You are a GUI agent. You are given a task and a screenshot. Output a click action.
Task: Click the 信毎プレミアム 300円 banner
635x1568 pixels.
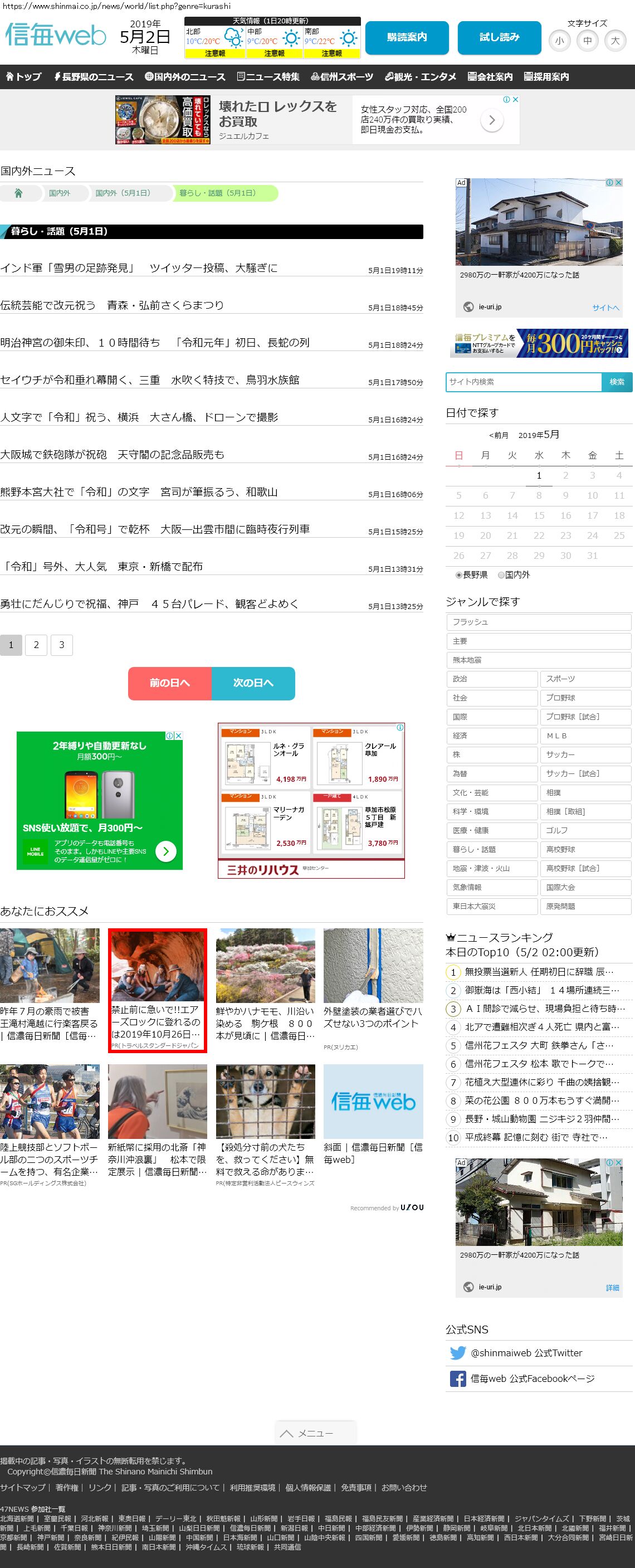point(539,343)
